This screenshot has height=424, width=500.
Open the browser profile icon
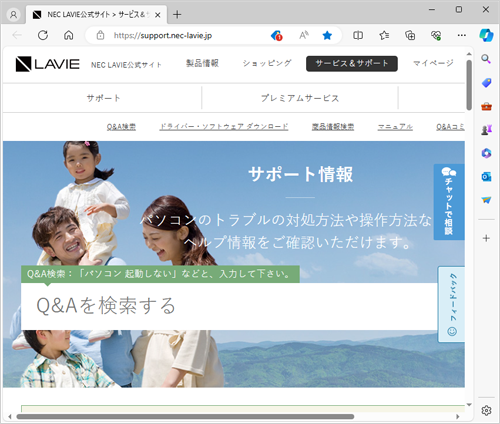click(14, 15)
